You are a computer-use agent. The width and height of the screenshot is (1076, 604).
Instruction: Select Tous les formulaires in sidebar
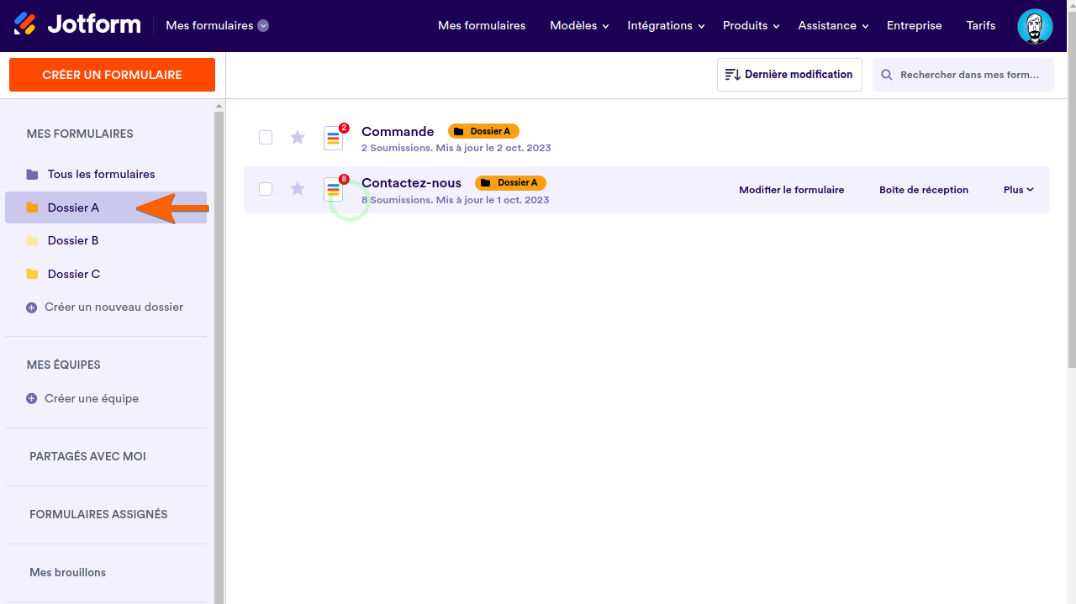[x=106, y=174]
